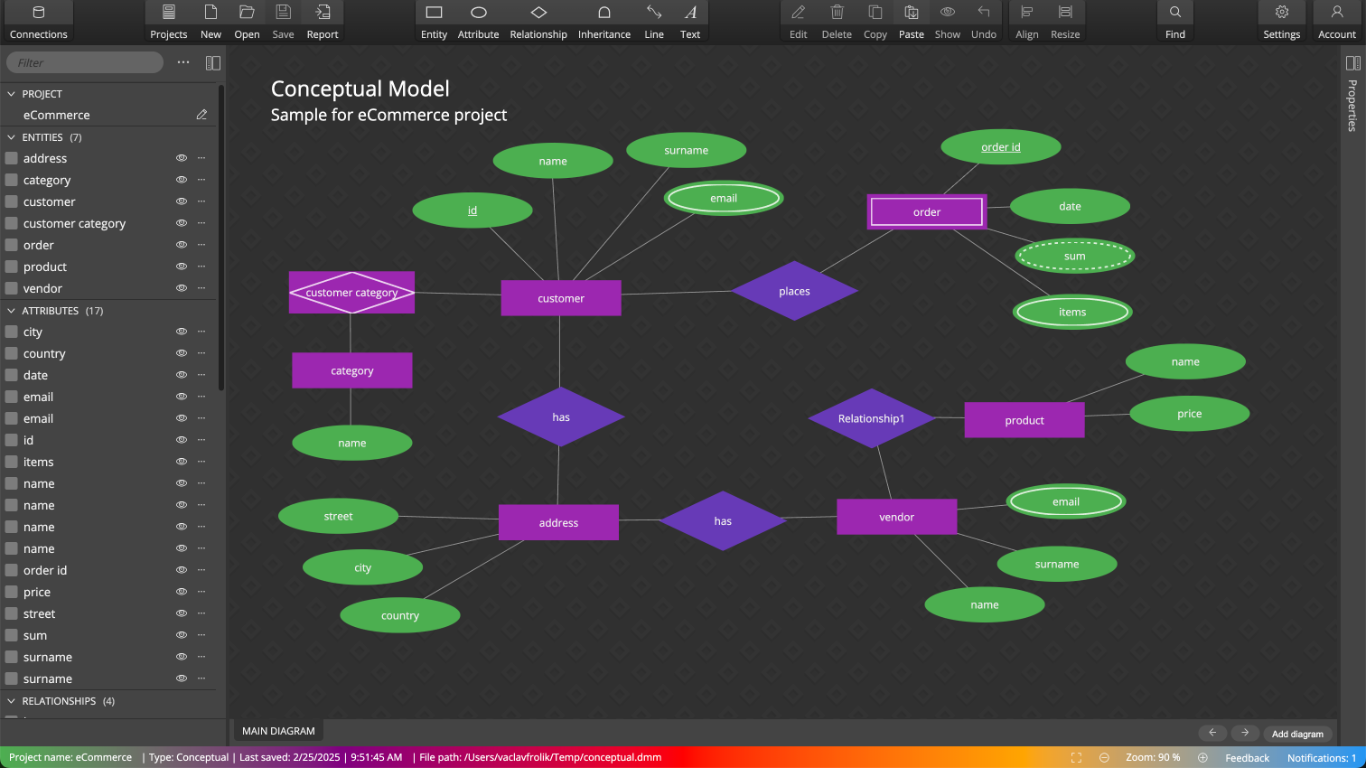Open the Find tool
This screenshot has width=1366, height=768.
[1175, 21]
